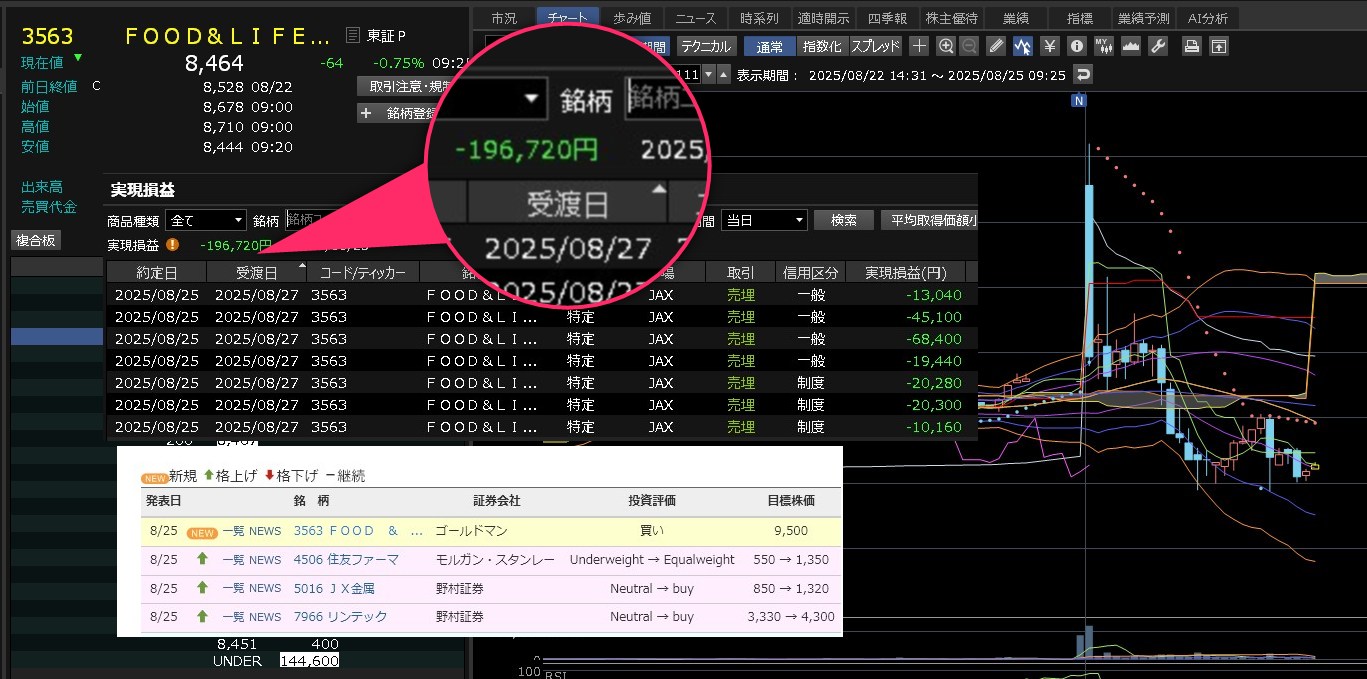Pop out the chart into a separate window
The image size is (1367, 679).
1219,46
